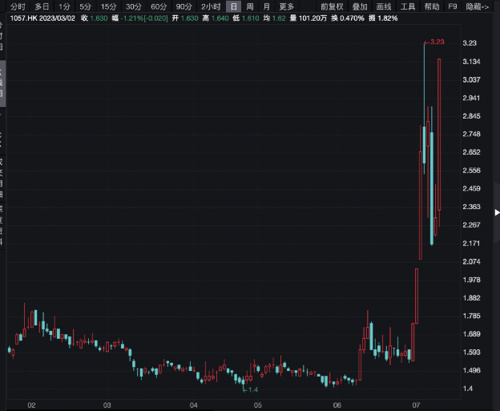The height and width of the screenshot is (411, 500).
Task: Expand the side panel with the right arrow
Action: click(497, 212)
